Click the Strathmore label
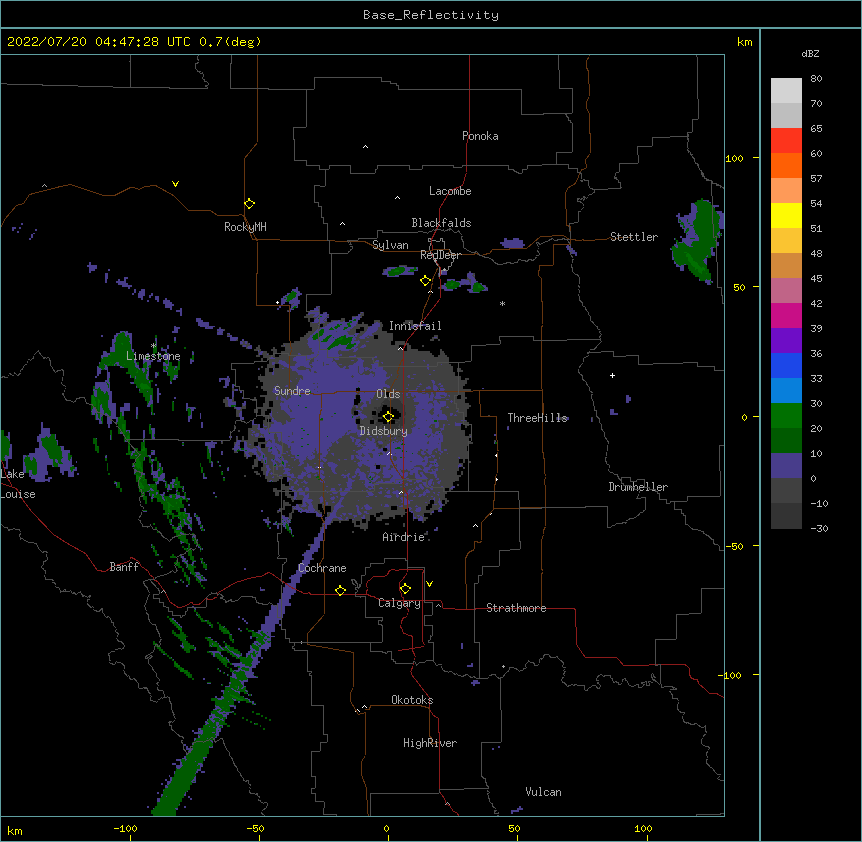The width and height of the screenshot is (862, 842). click(516, 608)
